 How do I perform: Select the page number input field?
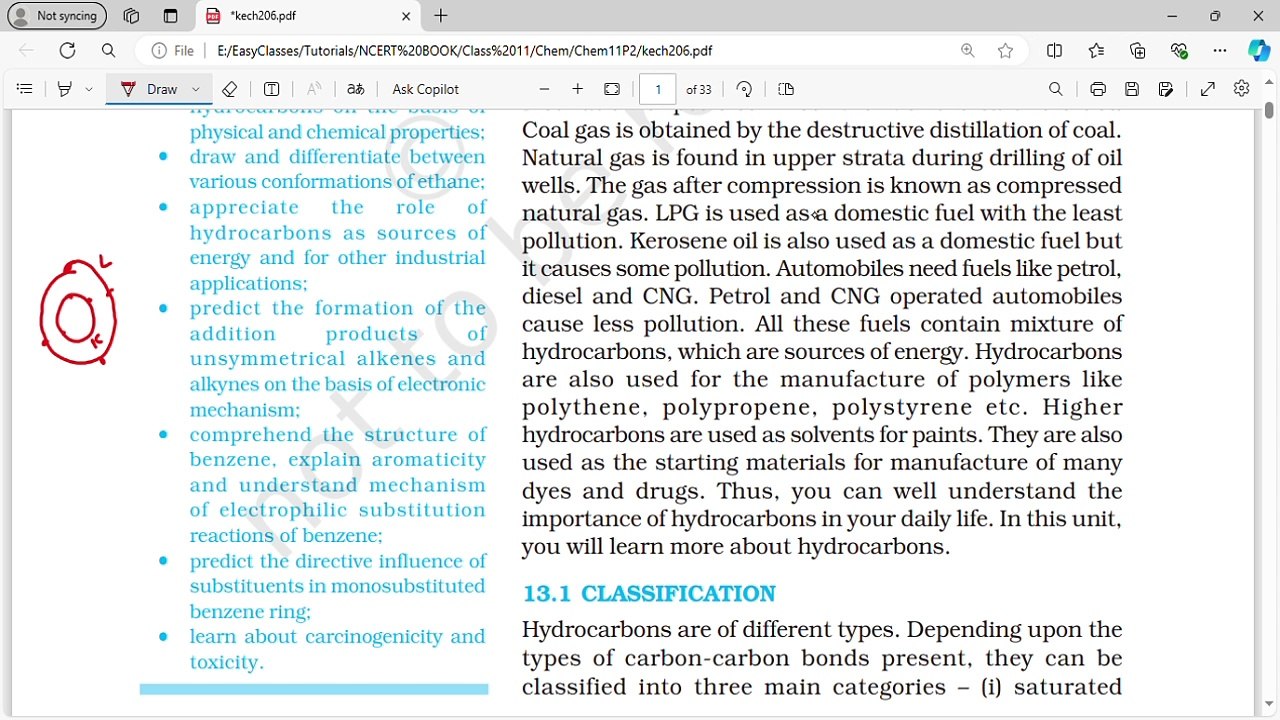[x=658, y=89]
